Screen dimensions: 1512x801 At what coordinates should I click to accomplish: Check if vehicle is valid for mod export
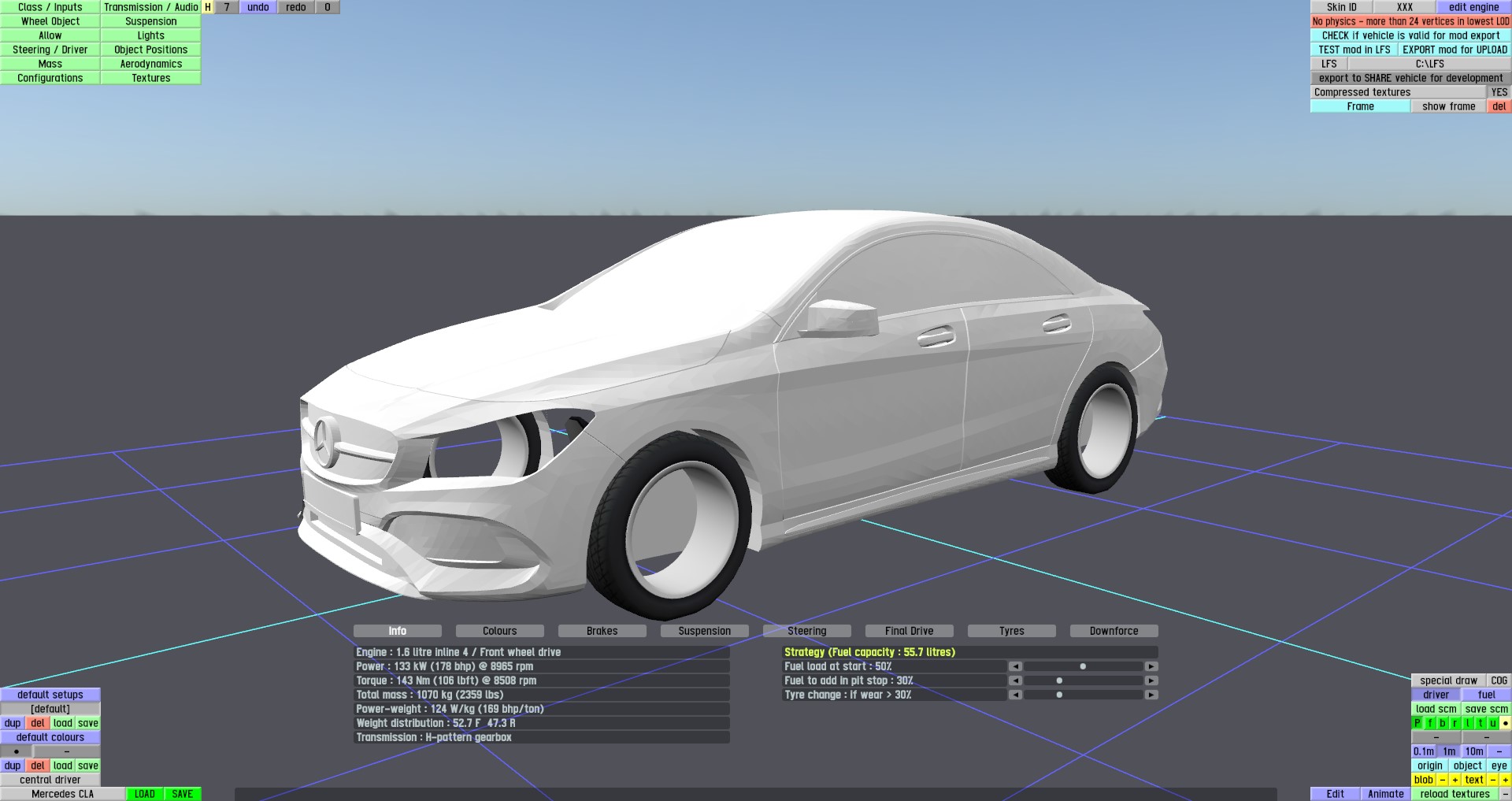tap(1411, 35)
